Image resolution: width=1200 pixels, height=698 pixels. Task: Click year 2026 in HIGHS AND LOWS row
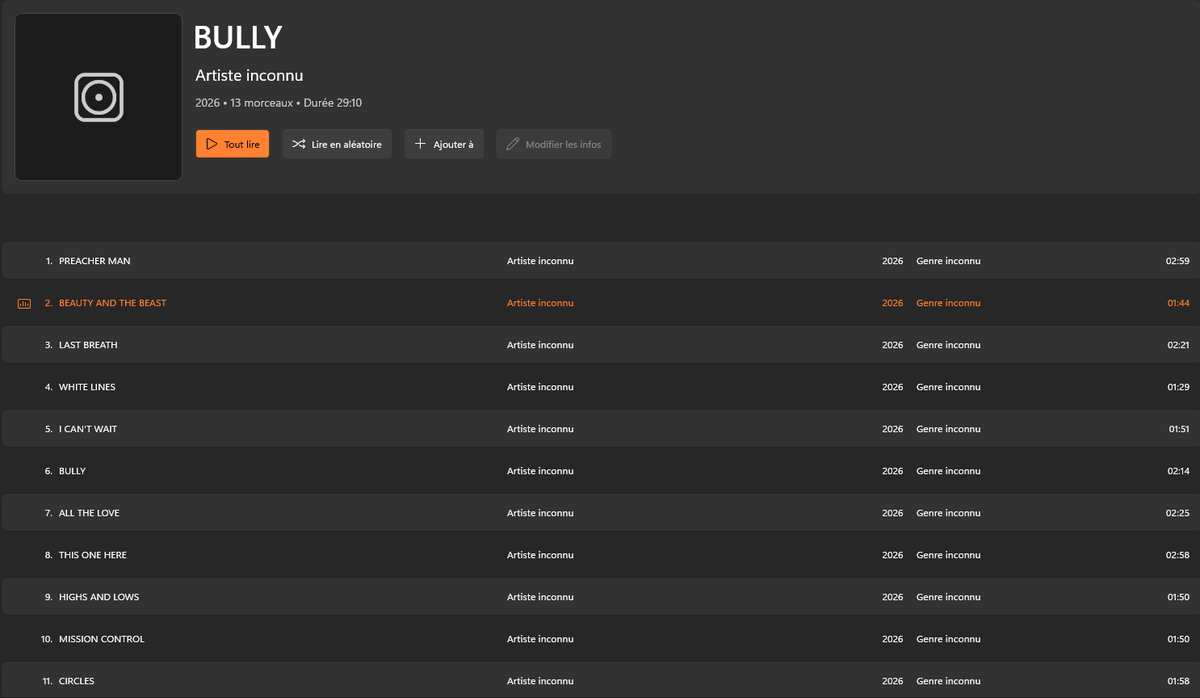coord(892,597)
